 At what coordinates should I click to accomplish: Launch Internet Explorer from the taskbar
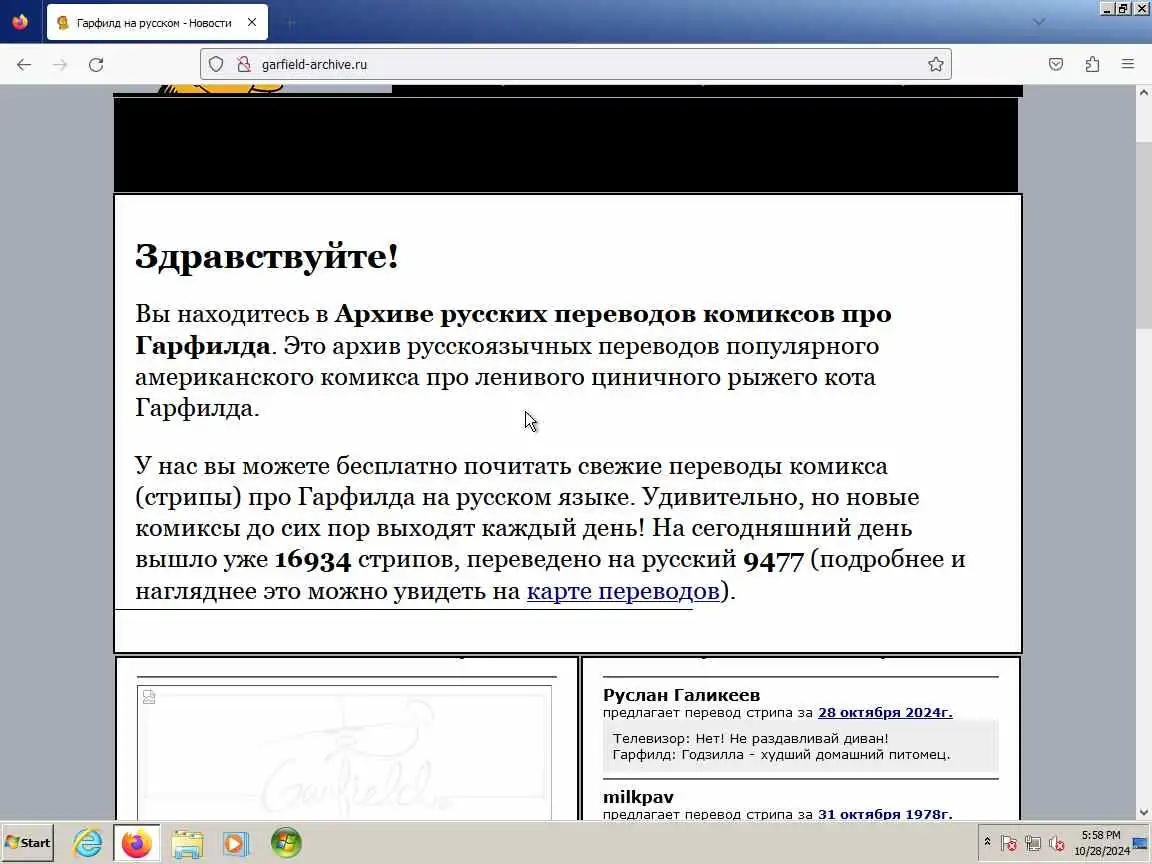point(87,843)
